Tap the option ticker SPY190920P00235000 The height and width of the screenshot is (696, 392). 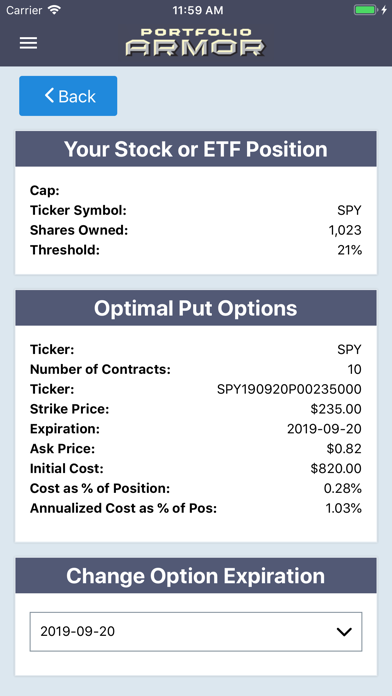pos(289,389)
